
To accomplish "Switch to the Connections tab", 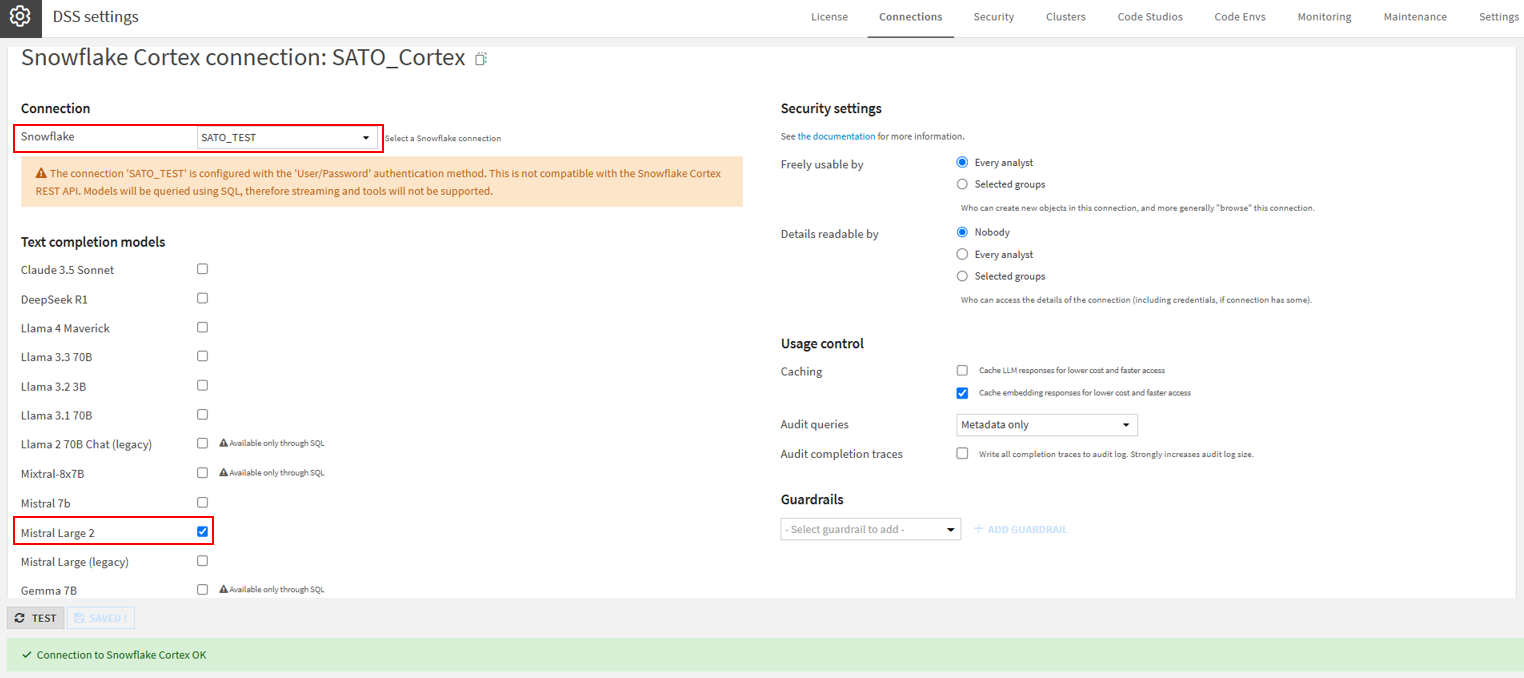I will coord(910,17).
